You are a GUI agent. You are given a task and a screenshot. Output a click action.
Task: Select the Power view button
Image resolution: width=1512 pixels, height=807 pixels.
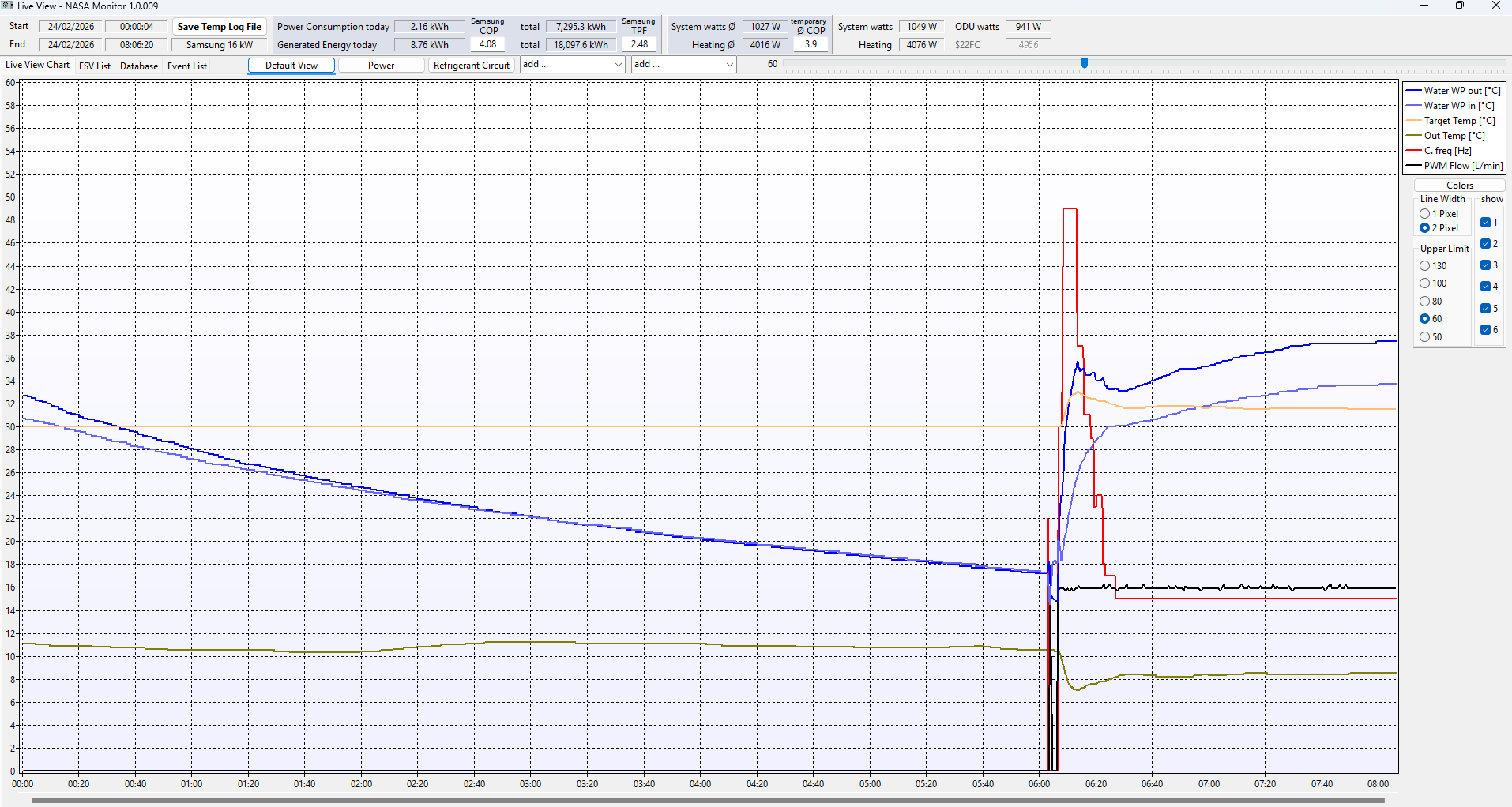(x=381, y=66)
